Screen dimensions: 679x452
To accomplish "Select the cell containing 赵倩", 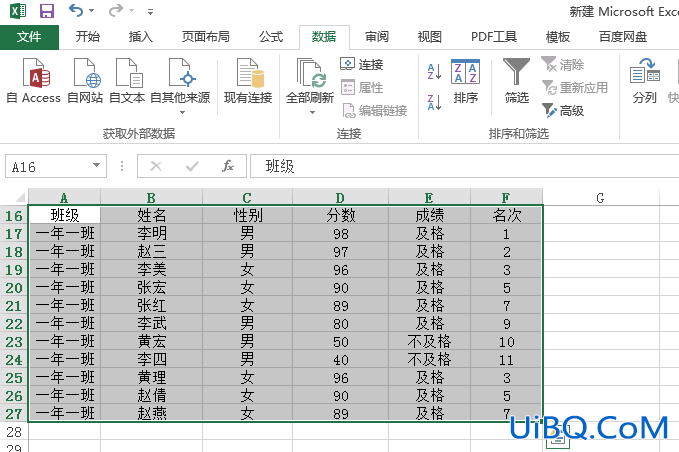I will 152,395.
